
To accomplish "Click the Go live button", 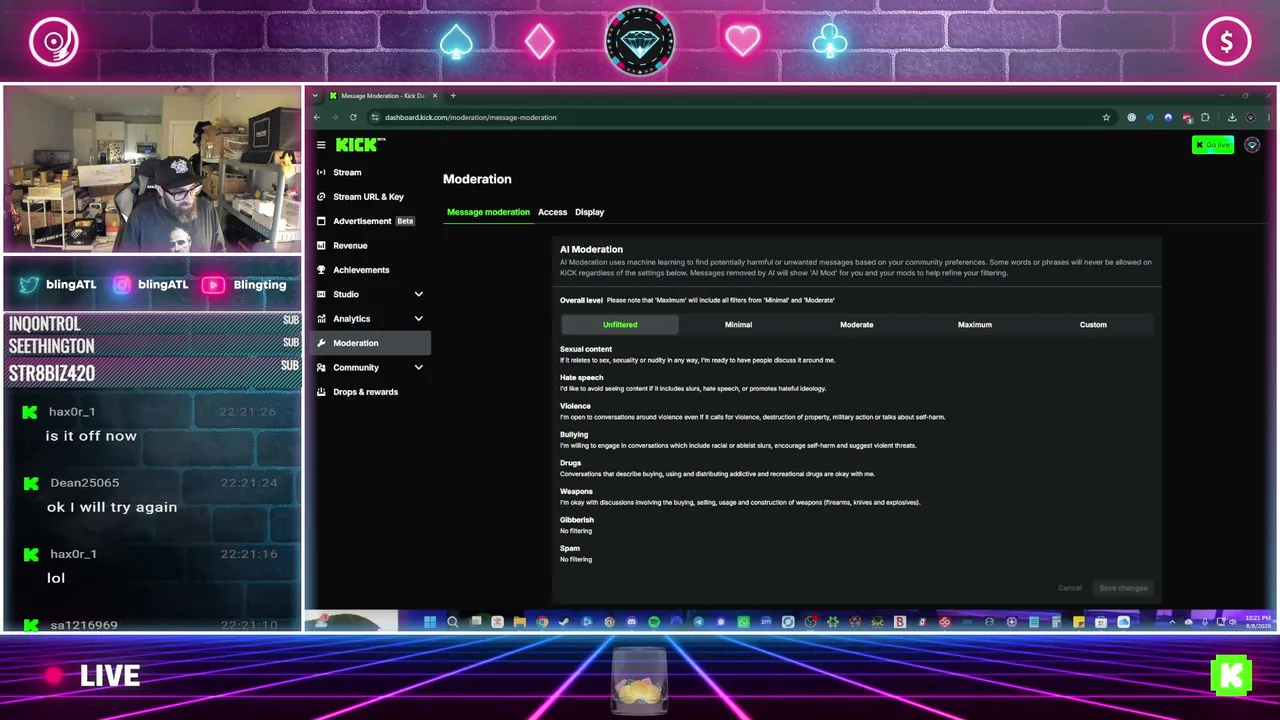I will click(x=1213, y=145).
